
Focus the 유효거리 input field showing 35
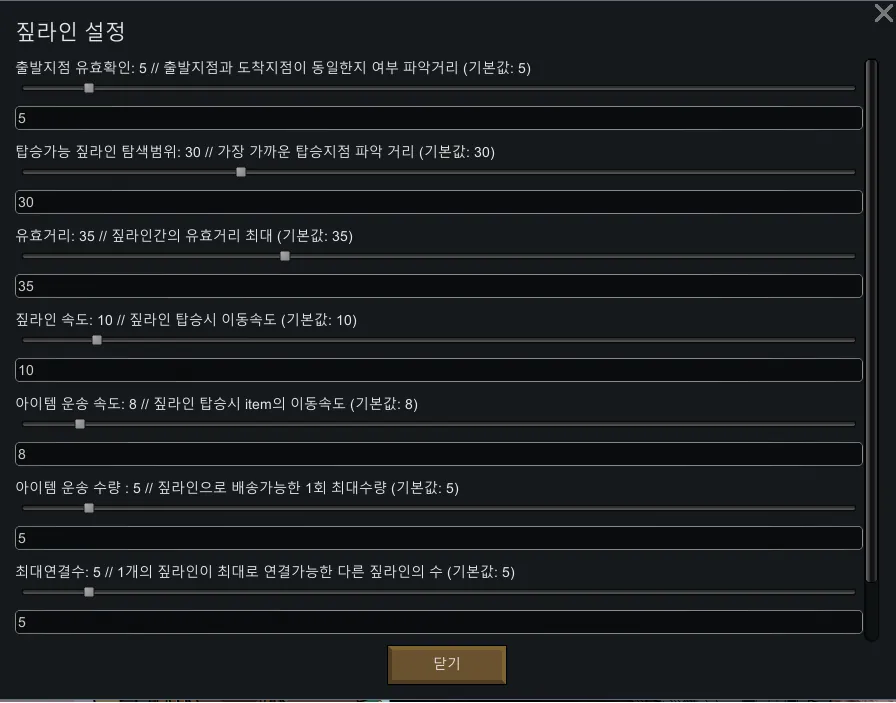click(x=438, y=286)
